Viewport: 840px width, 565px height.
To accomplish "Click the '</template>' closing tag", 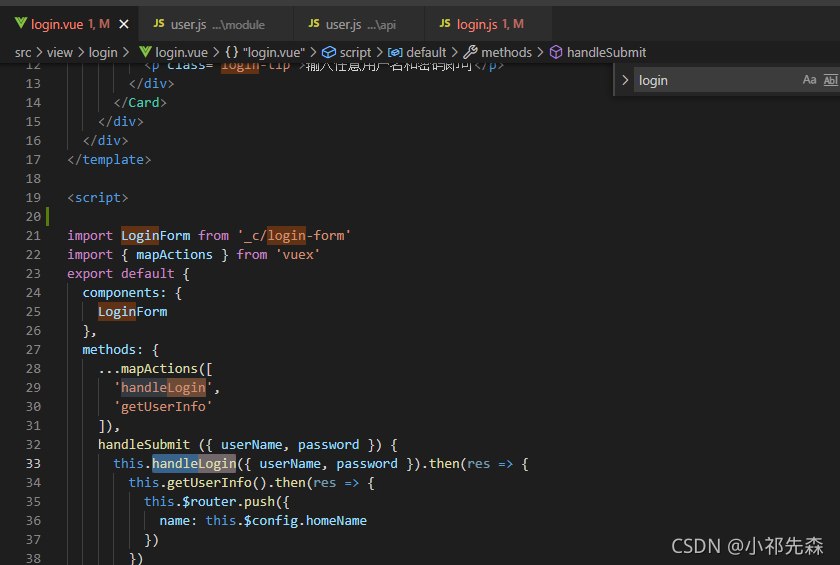I will click(x=109, y=160).
